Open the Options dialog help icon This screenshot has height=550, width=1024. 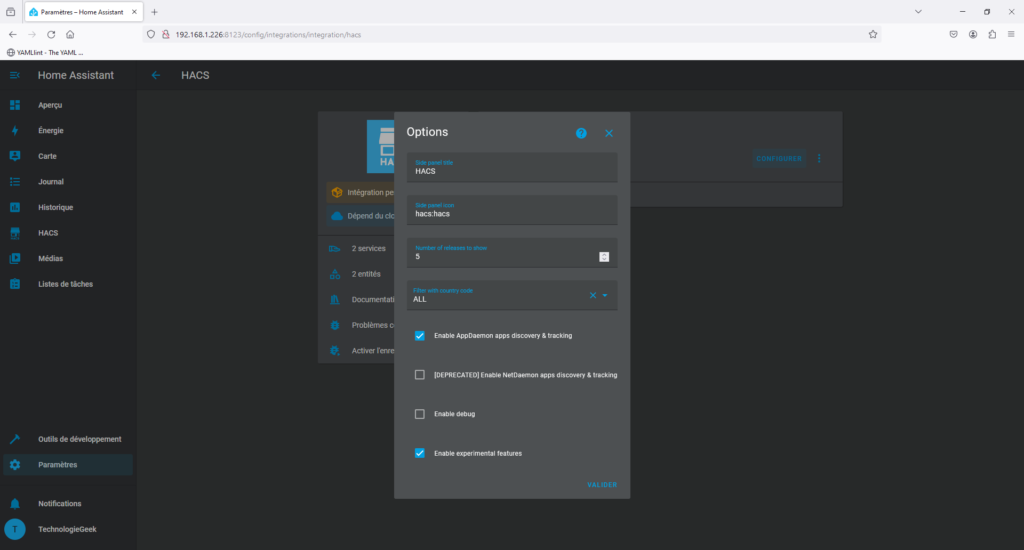581,133
